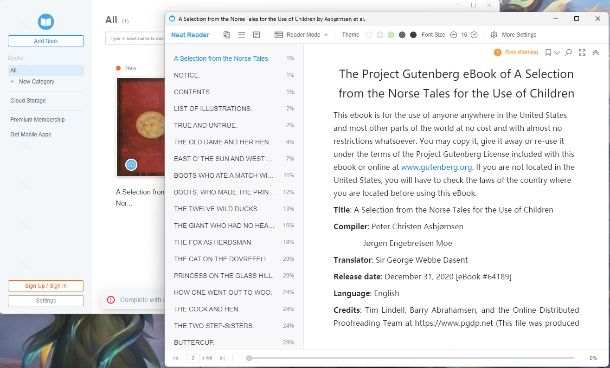Select the white theme swatch
610x368 pixels.
click(368, 35)
